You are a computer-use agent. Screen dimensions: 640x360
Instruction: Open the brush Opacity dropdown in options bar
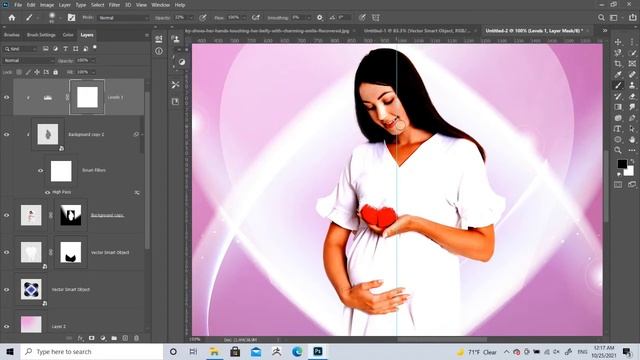[x=190, y=18]
